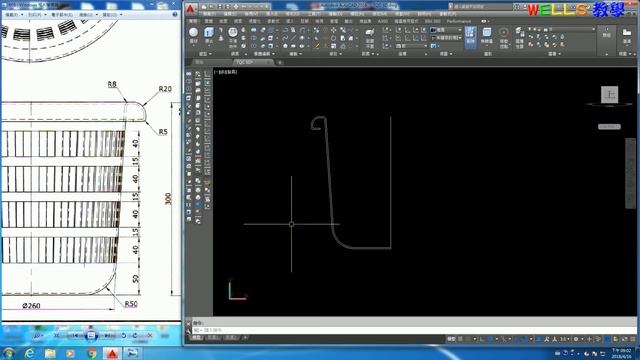Switch to Model (模型) layout tab
The width and height of the screenshot is (640, 360).
click(197, 338)
